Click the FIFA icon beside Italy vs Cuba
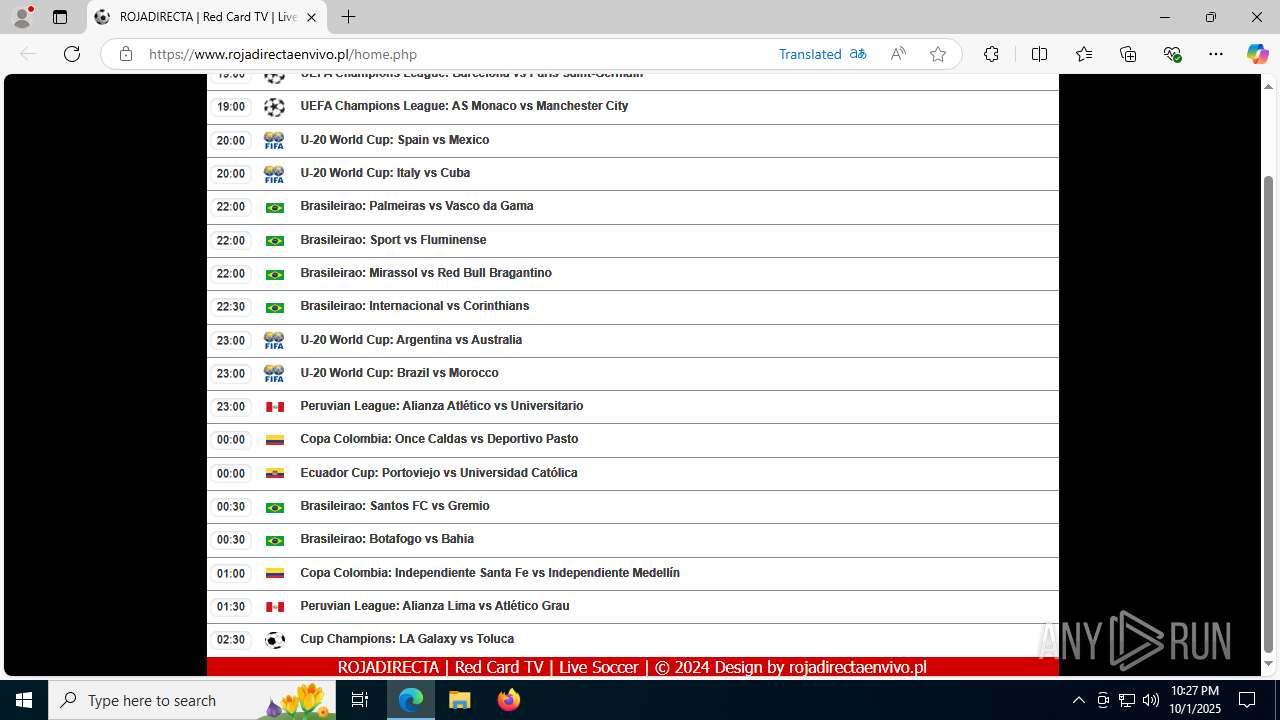The width and height of the screenshot is (1280, 720). coord(274,174)
